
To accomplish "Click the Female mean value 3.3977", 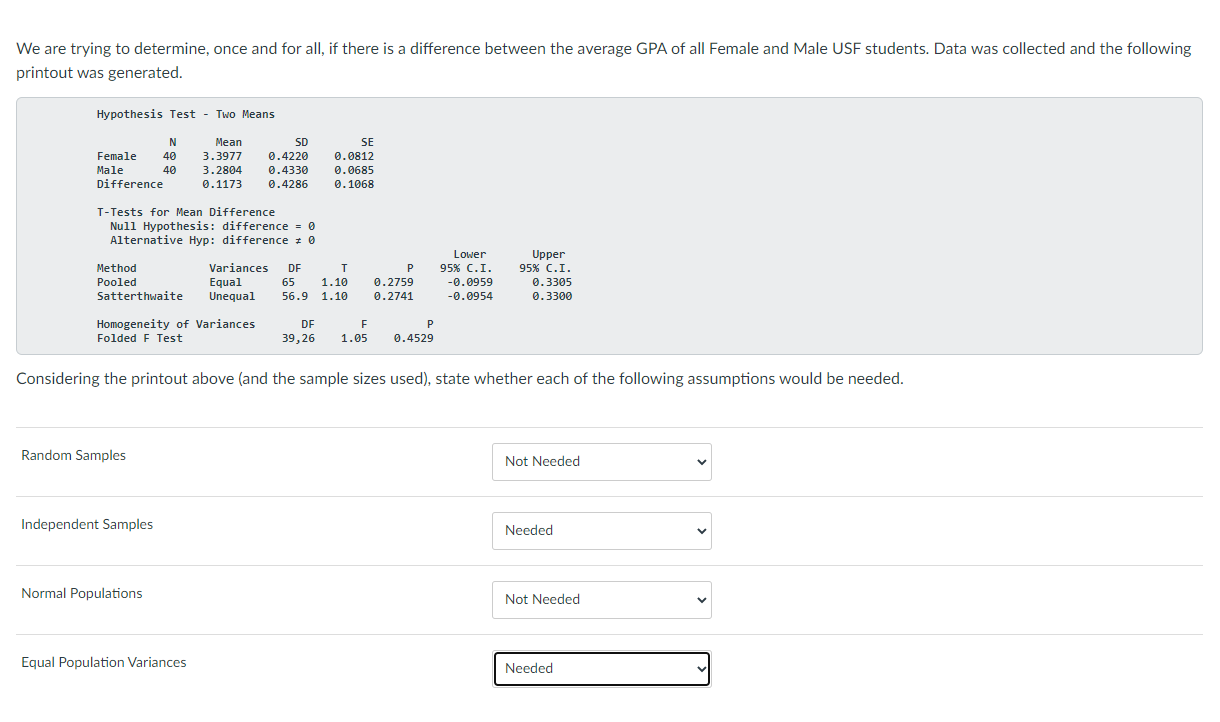I will pyautogui.click(x=222, y=156).
